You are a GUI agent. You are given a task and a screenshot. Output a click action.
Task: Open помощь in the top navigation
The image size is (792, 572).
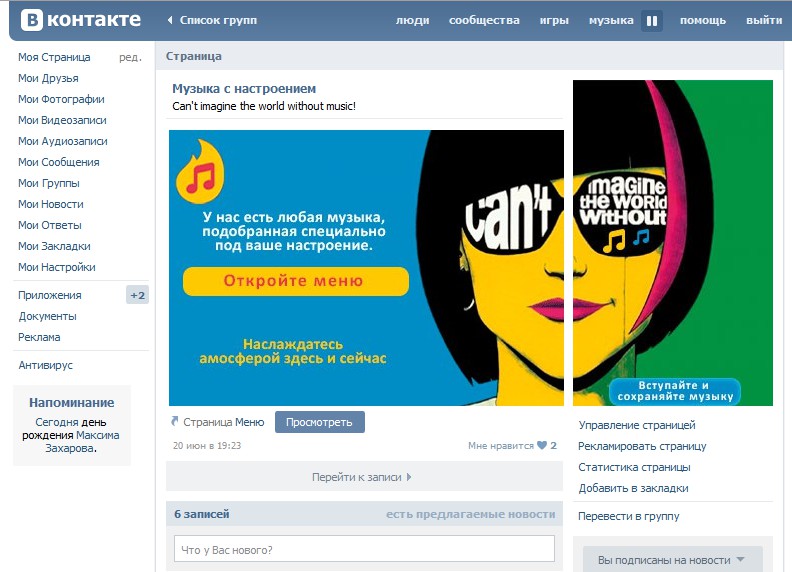(x=703, y=20)
